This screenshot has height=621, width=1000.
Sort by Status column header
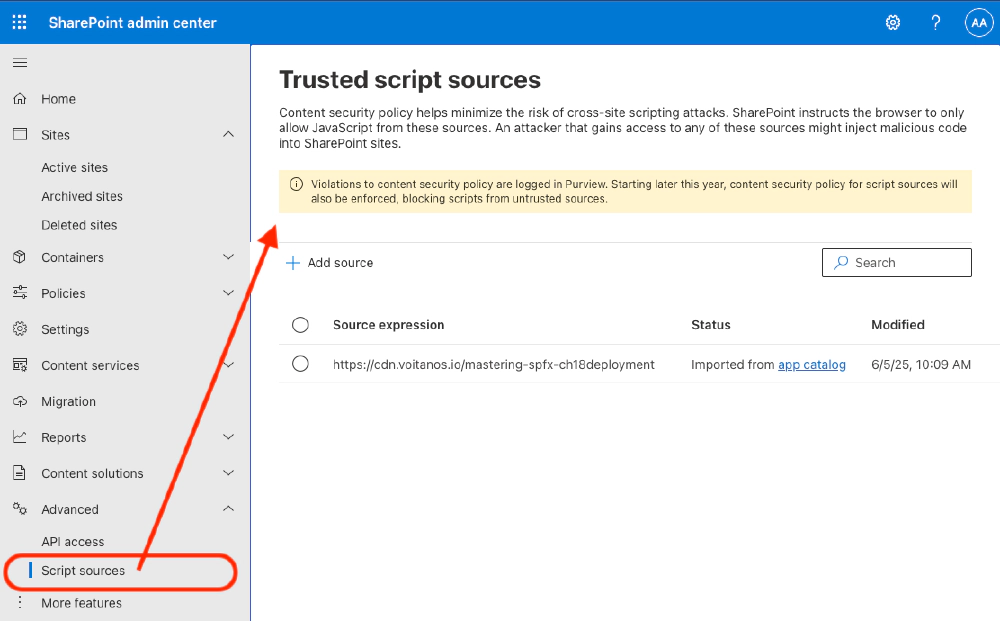pyautogui.click(x=711, y=325)
